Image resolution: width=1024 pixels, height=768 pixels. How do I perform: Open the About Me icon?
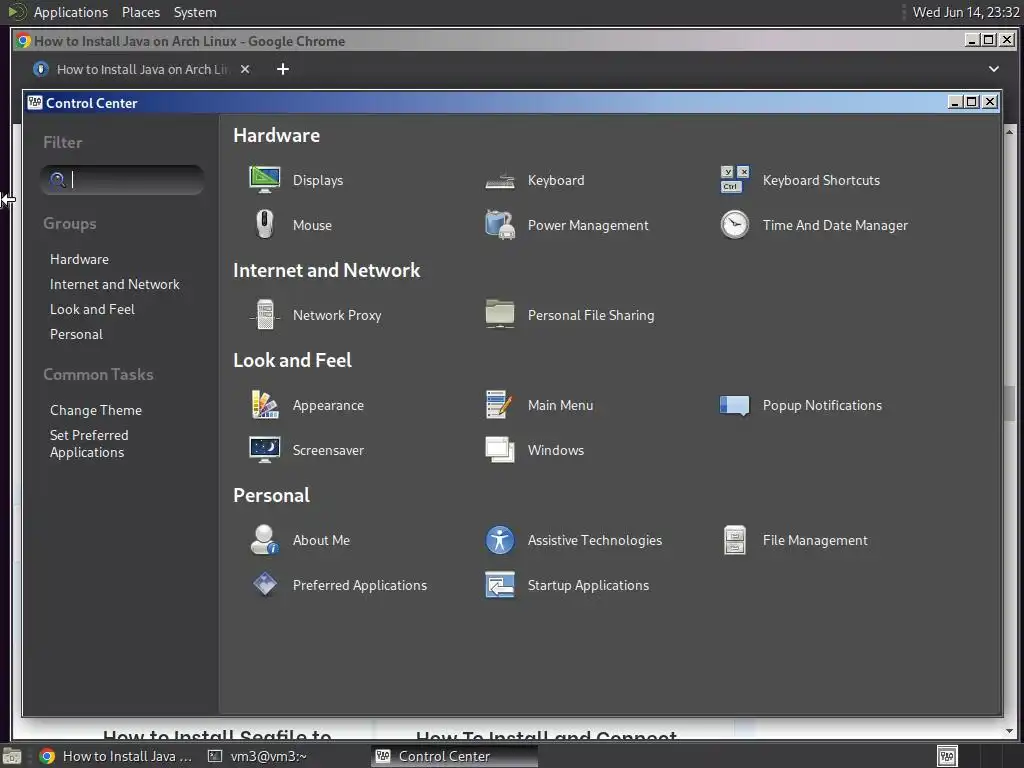click(264, 540)
